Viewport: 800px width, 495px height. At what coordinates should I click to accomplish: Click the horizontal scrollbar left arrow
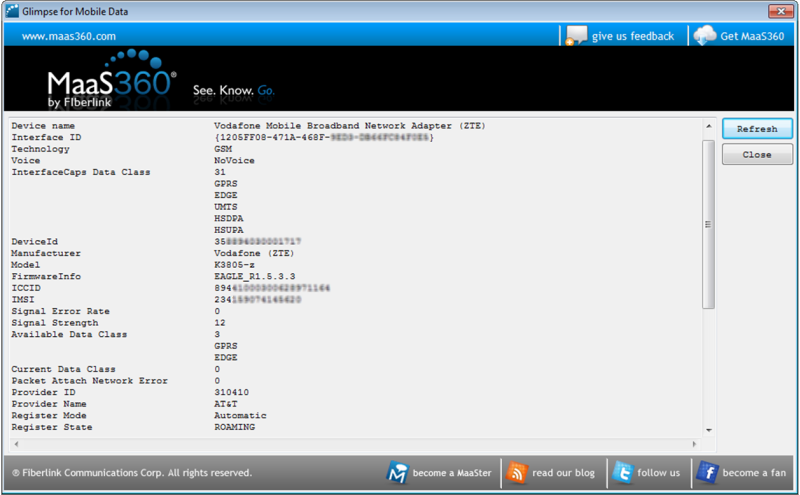(16, 444)
